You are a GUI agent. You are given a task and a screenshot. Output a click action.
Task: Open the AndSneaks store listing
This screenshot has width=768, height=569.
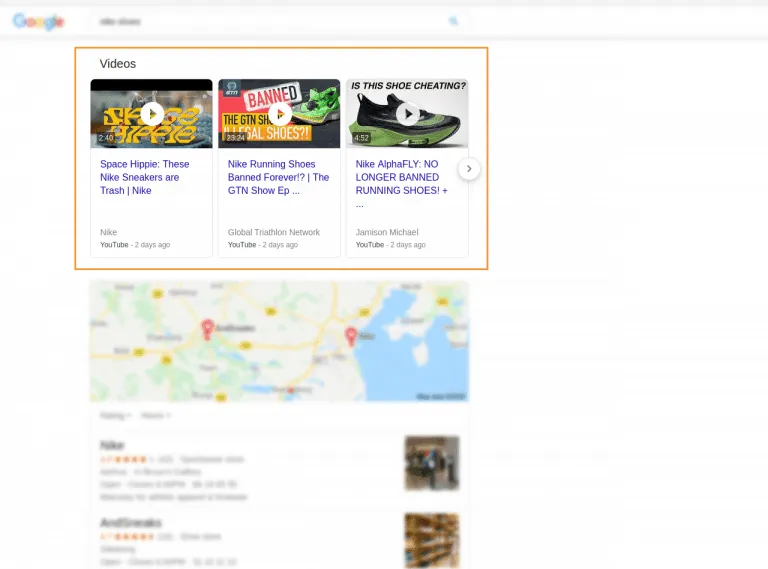[131, 522]
